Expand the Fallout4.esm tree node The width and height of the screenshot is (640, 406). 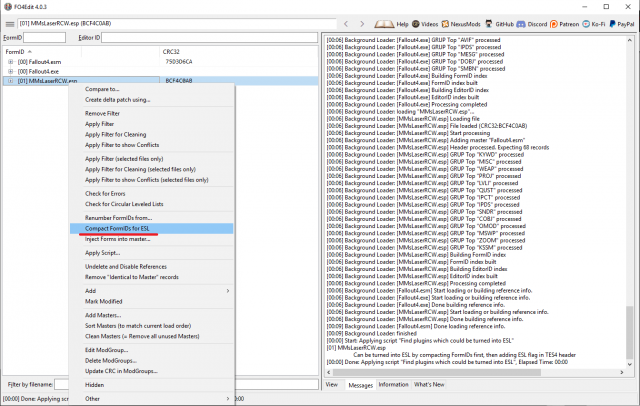click(10, 61)
